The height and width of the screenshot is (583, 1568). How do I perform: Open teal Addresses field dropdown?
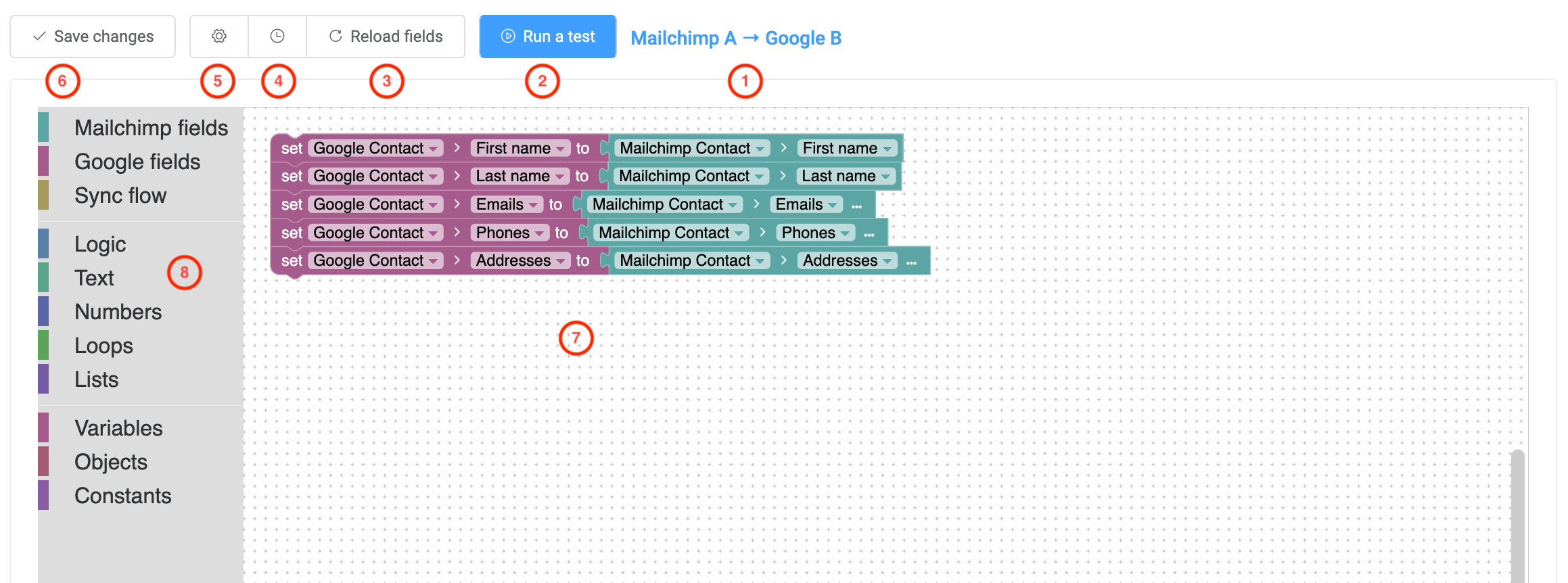click(x=848, y=260)
